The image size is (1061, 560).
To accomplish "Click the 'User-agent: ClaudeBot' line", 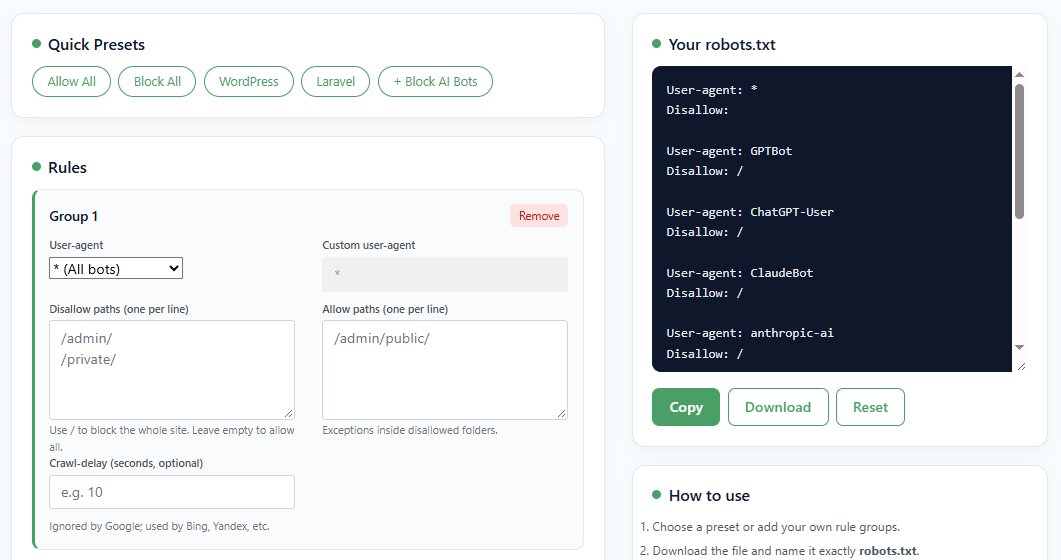I will click(740, 273).
